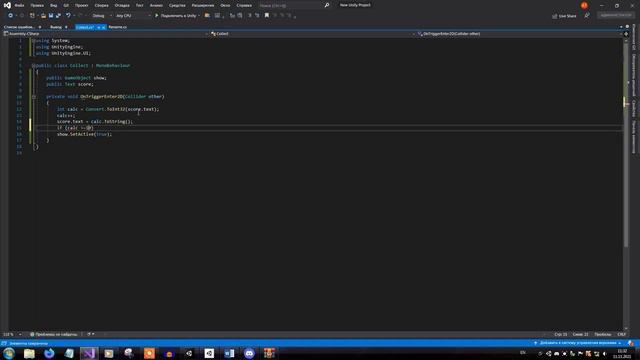Switch to the Collect.cs tab
Viewport: 640px width, 360px height.
pos(85,27)
